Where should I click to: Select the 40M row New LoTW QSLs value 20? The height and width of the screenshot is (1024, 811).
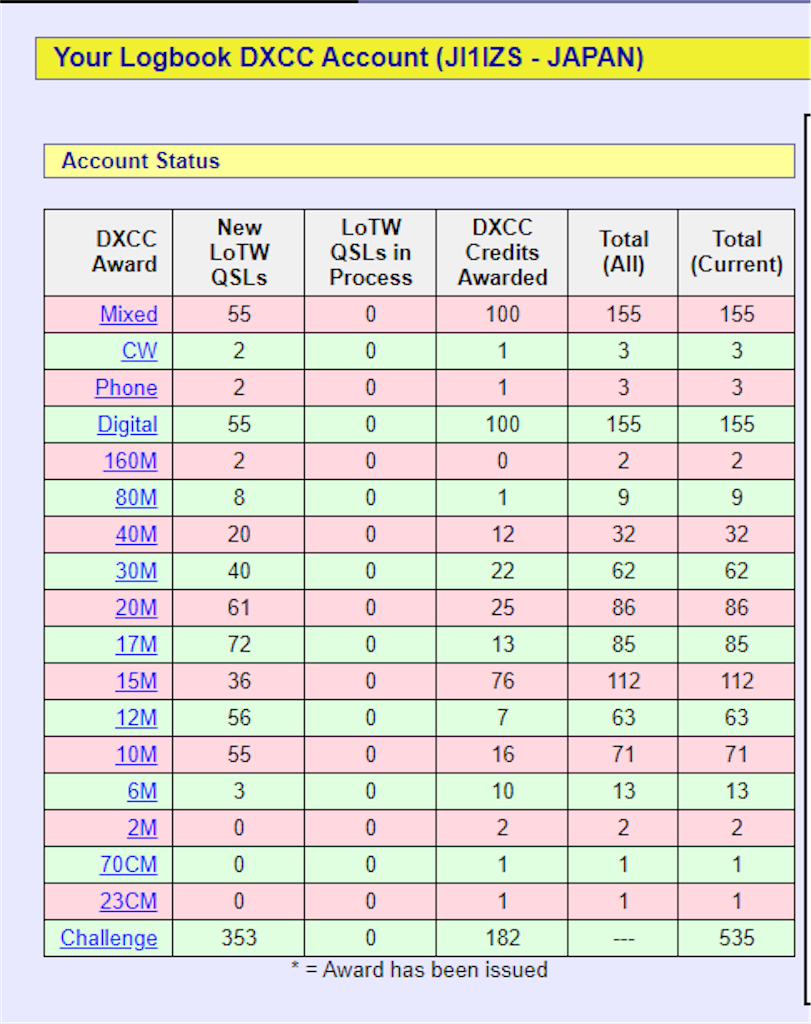(239, 534)
